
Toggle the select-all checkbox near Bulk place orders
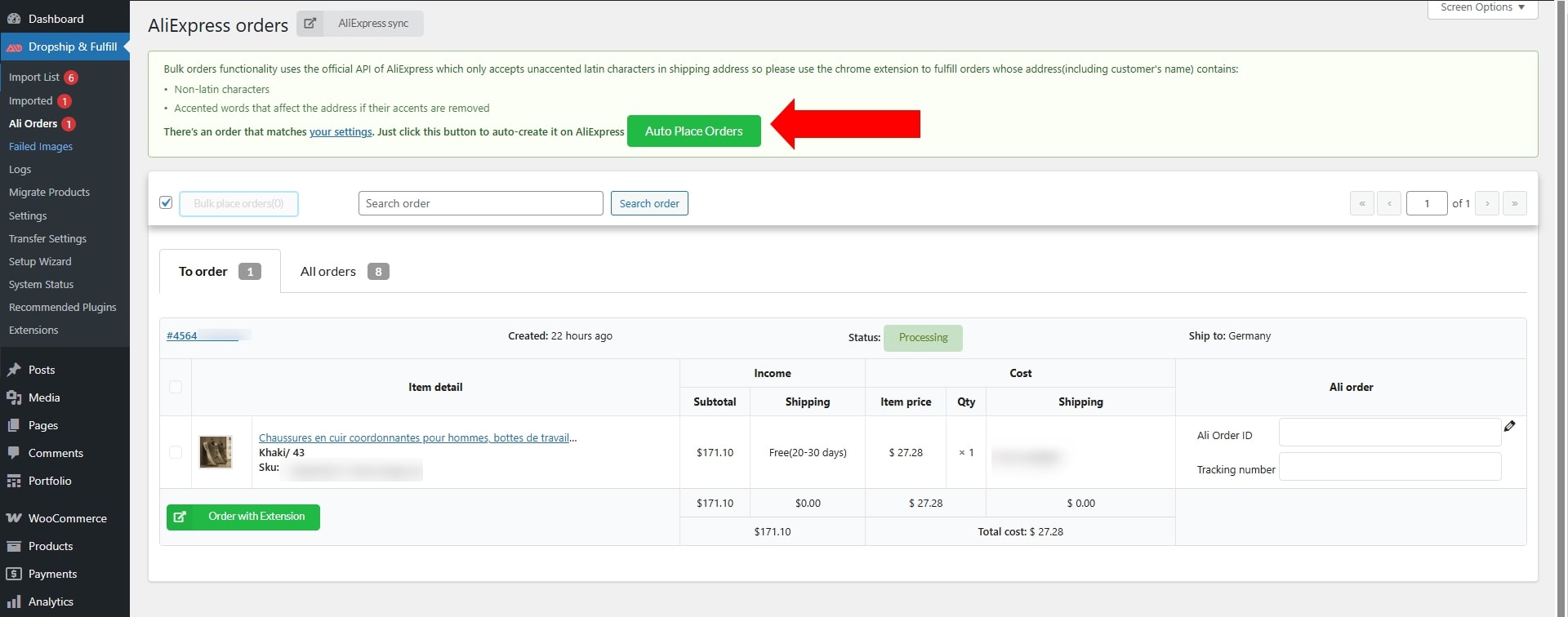pos(166,202)
